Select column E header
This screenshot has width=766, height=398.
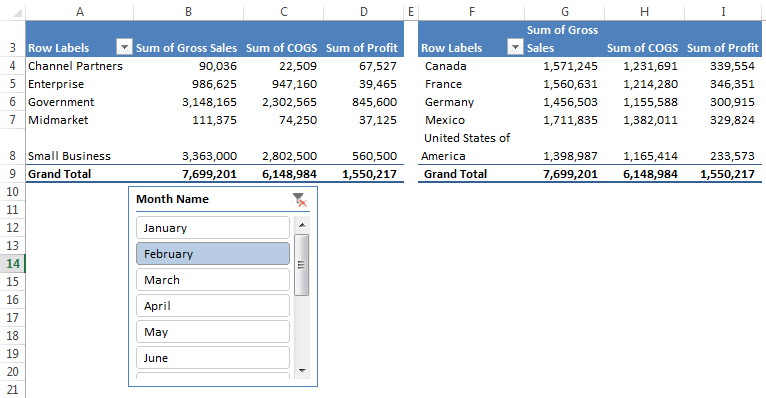[x=411, y=12]
